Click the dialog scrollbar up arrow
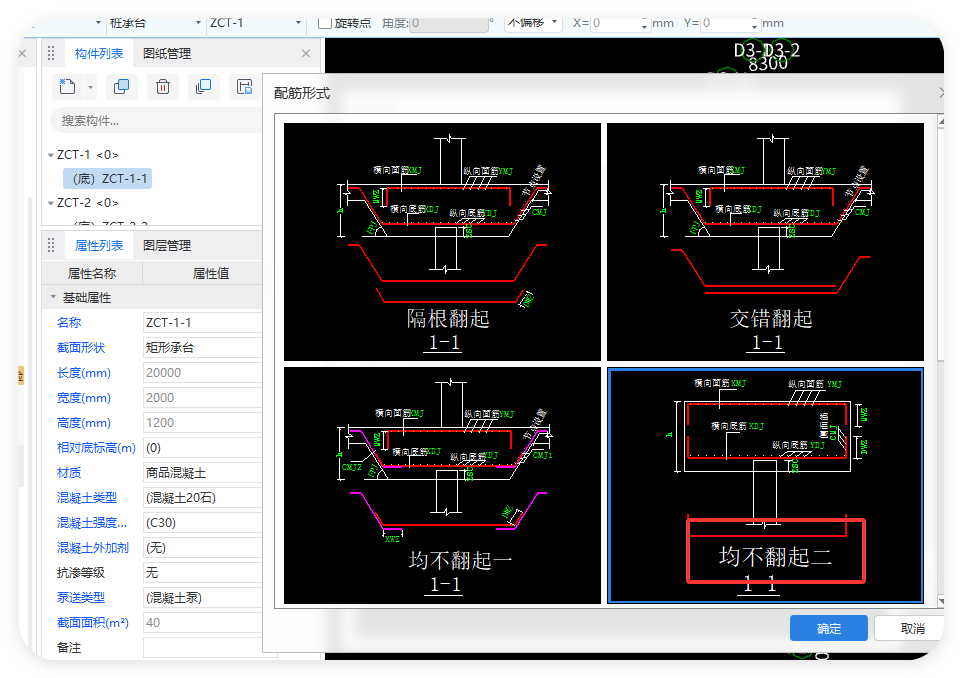962x678 pixels. pos(941,121)
